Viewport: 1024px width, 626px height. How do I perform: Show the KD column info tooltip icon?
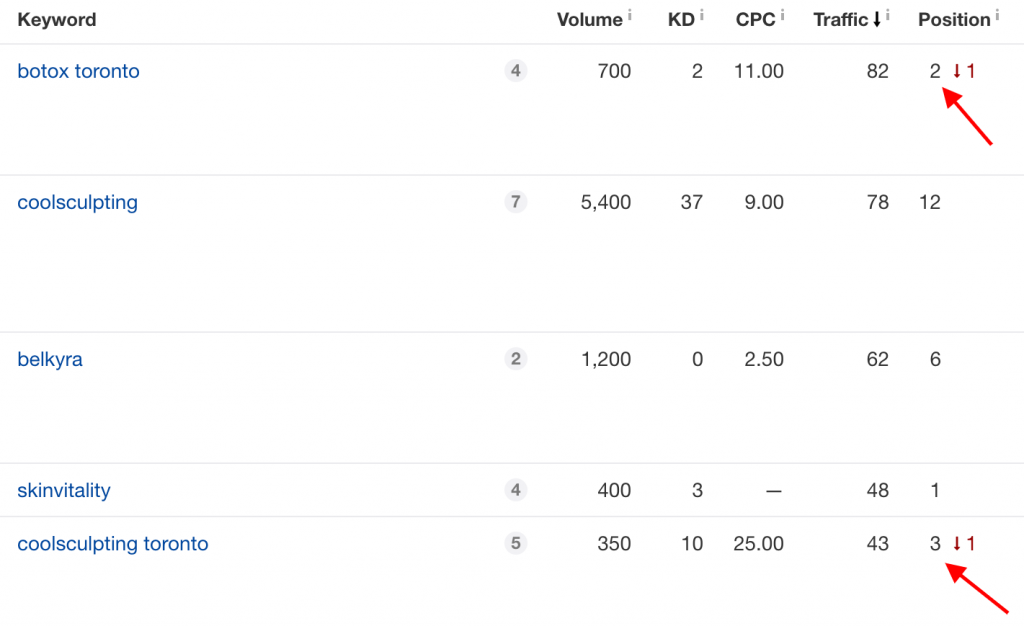tap(701, 14)
